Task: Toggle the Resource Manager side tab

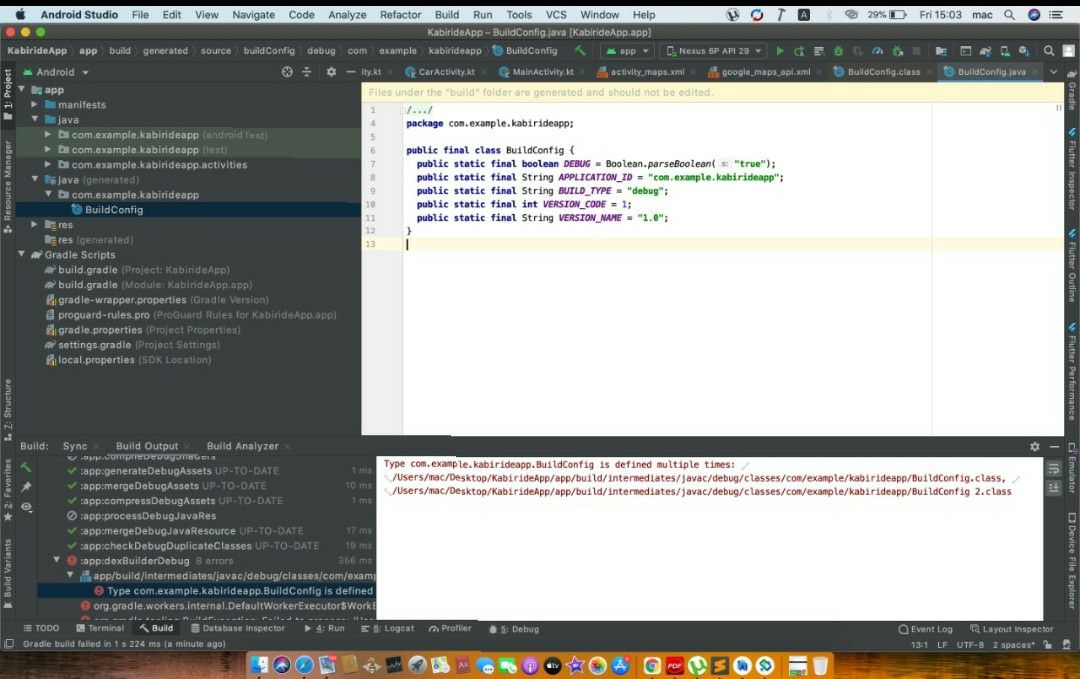Action: (8, 186)
